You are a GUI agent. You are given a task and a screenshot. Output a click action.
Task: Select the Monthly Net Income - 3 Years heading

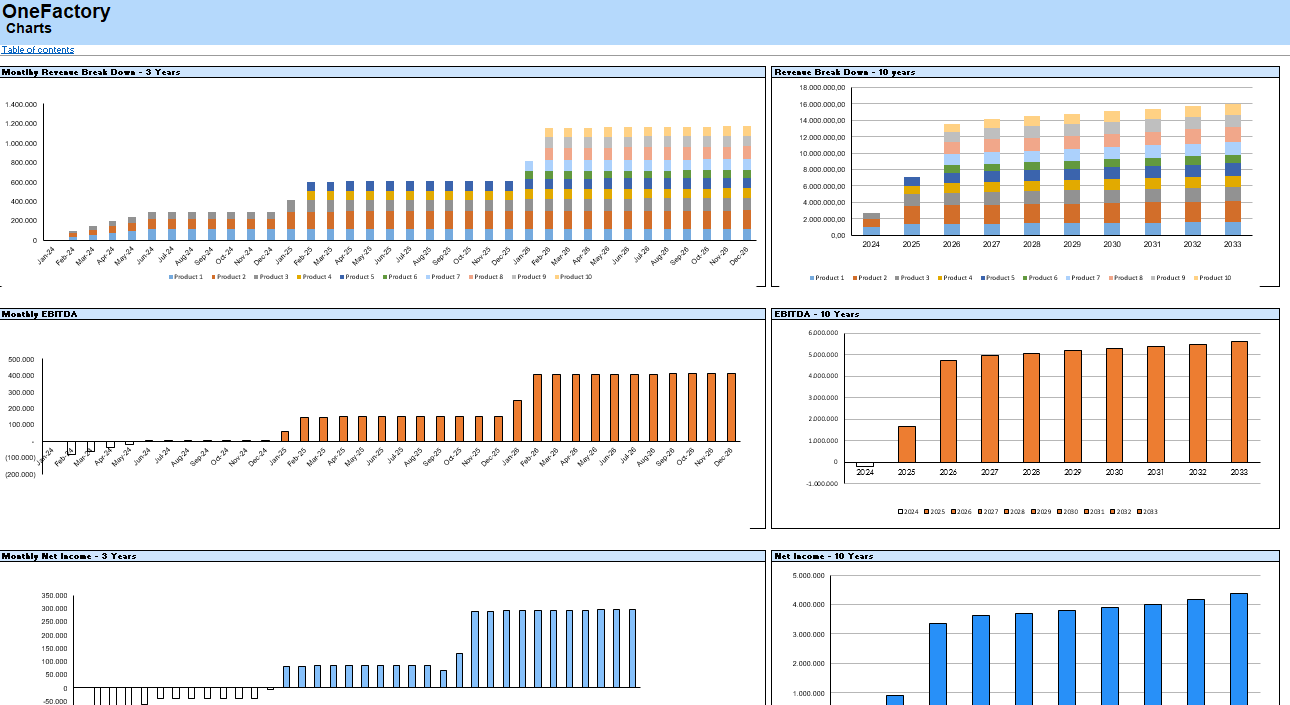pos(69,556)
